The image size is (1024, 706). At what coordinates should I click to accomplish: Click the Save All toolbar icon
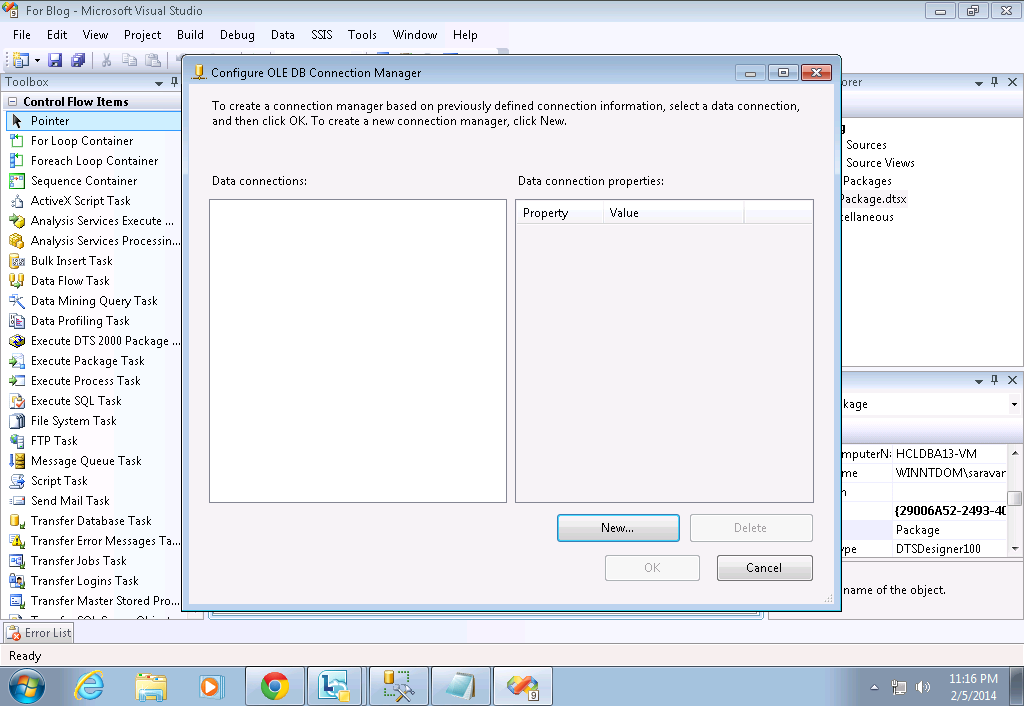tap(78, 59)
